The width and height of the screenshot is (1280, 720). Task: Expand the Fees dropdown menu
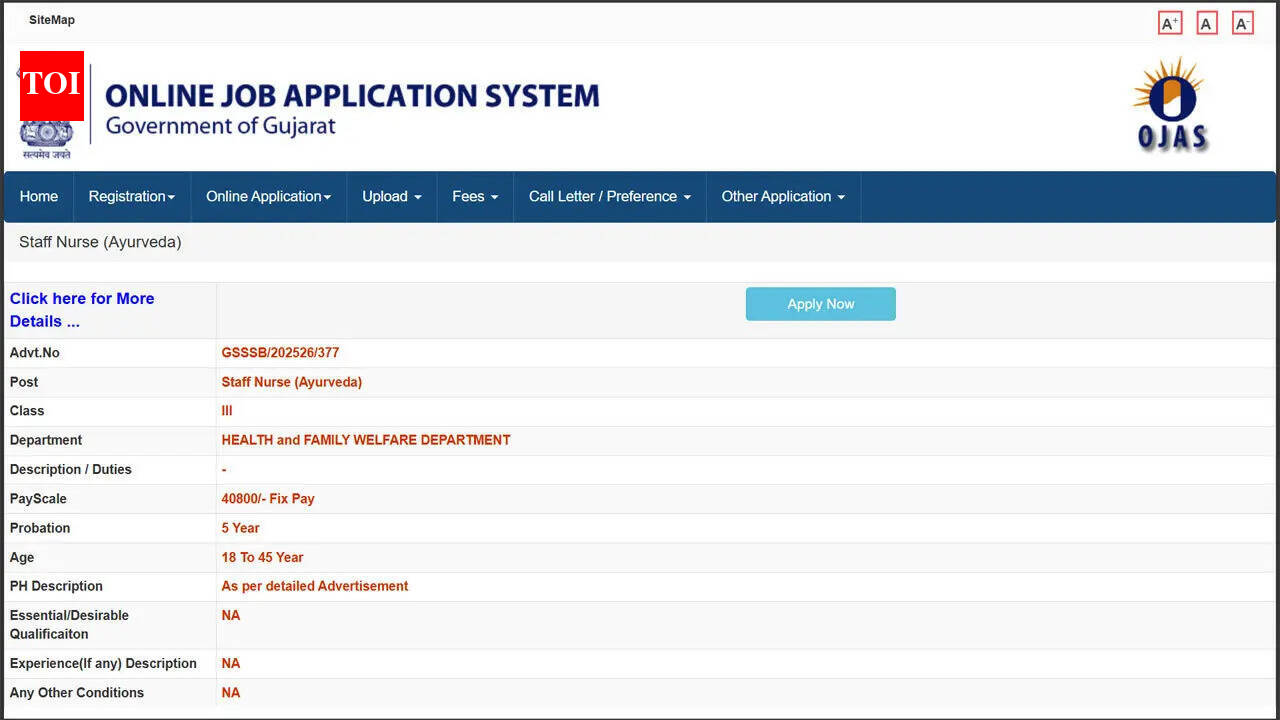click(474, 196)
